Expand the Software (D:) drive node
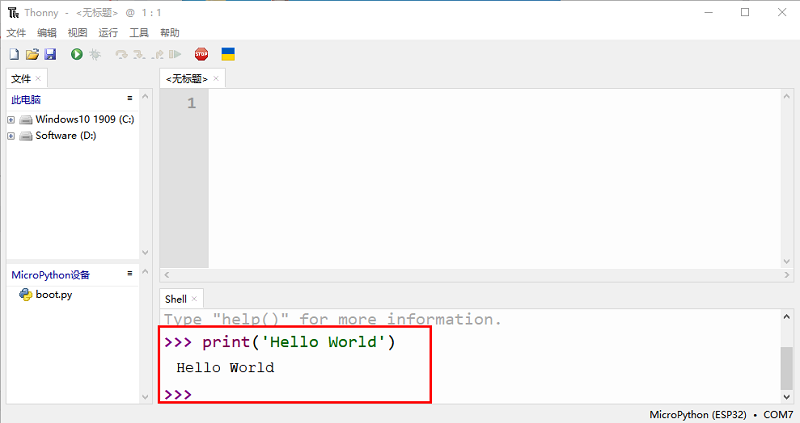 point(11,136)
